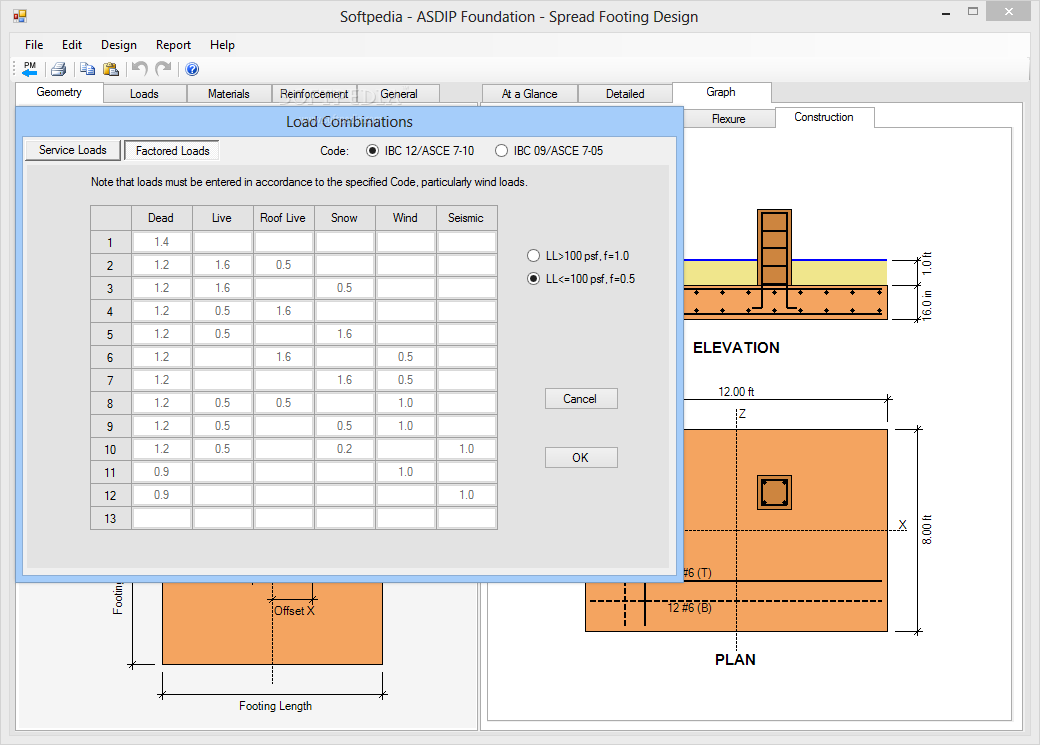Click Wind factor field in row 8
The image size is (1040, 745).
[x=406, y=403]
